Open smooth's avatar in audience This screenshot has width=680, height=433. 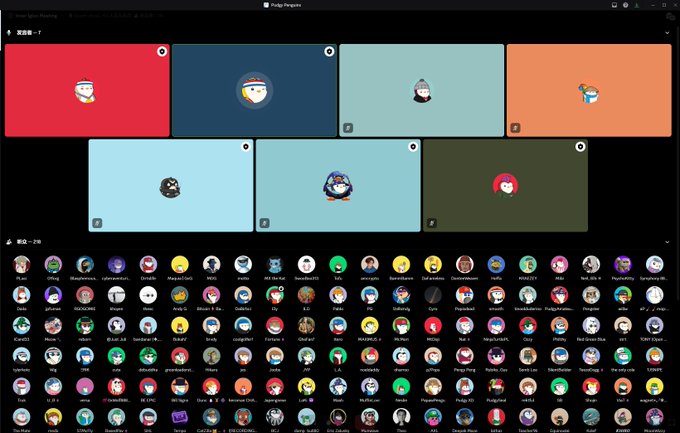coord(496,295)
